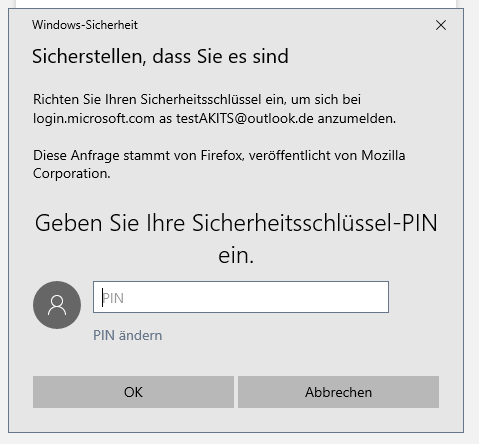Click the testAKITS@outlook.de email address
The width and height of the screenshot is (479, 444).
pos(245,119)
